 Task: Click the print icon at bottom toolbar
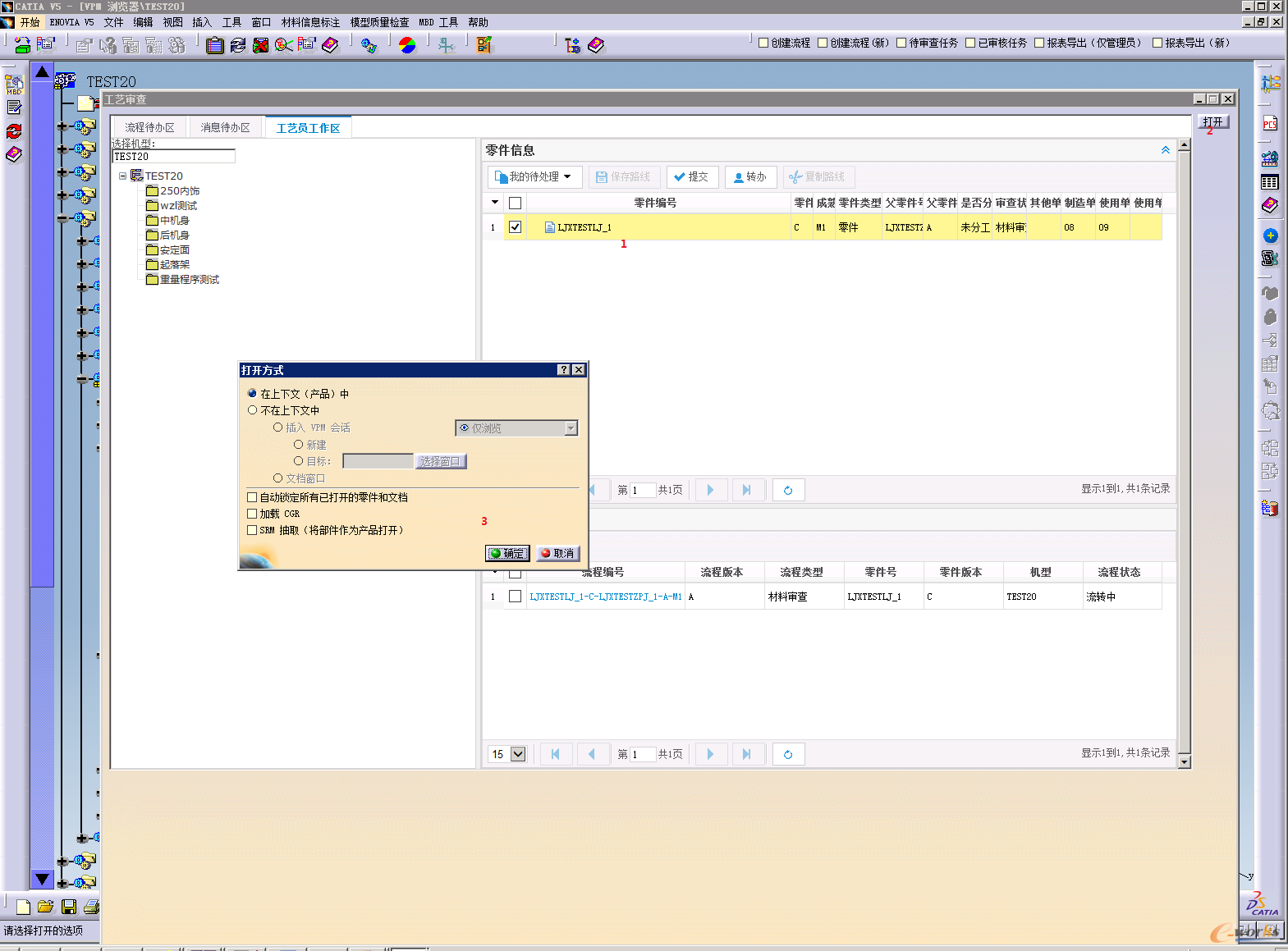tap(92, 907)
